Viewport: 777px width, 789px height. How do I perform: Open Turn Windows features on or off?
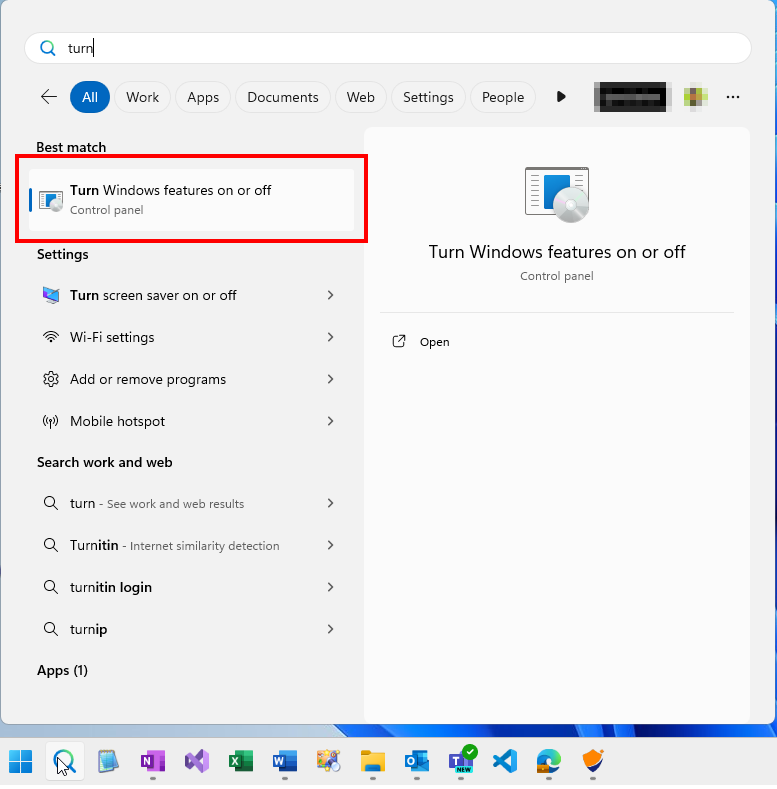(191, 199)
